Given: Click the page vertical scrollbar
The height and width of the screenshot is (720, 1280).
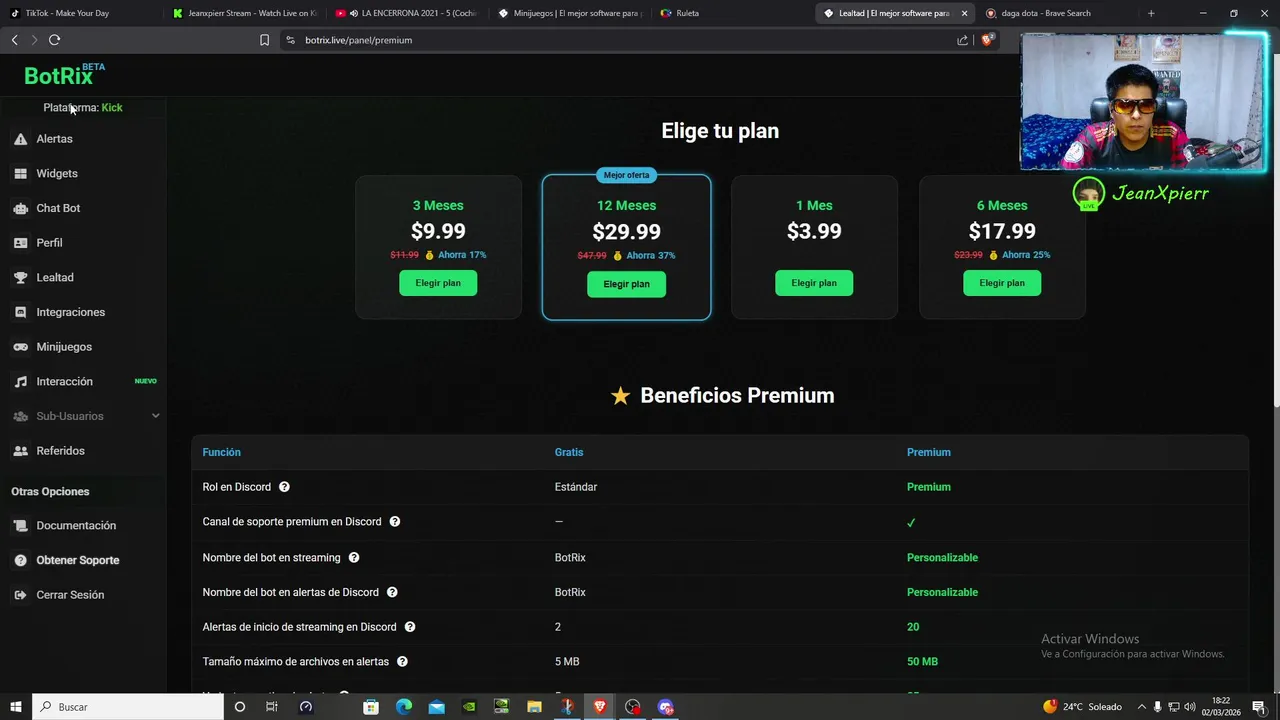Looking at the screenshot, I should click(1276, 230).
